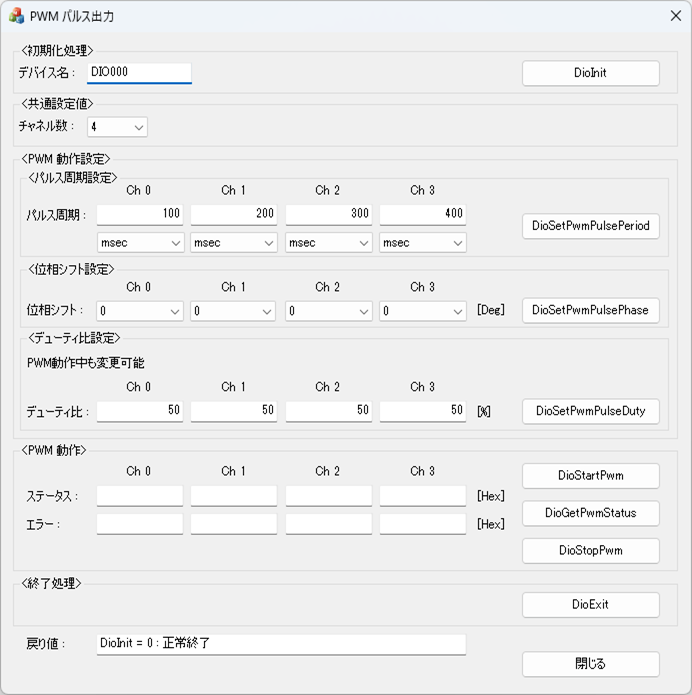The height and width of the screenshot is (695, 692).
Task: Start PWM with the DioStartPwm button
Action: (x=590, y=476)
